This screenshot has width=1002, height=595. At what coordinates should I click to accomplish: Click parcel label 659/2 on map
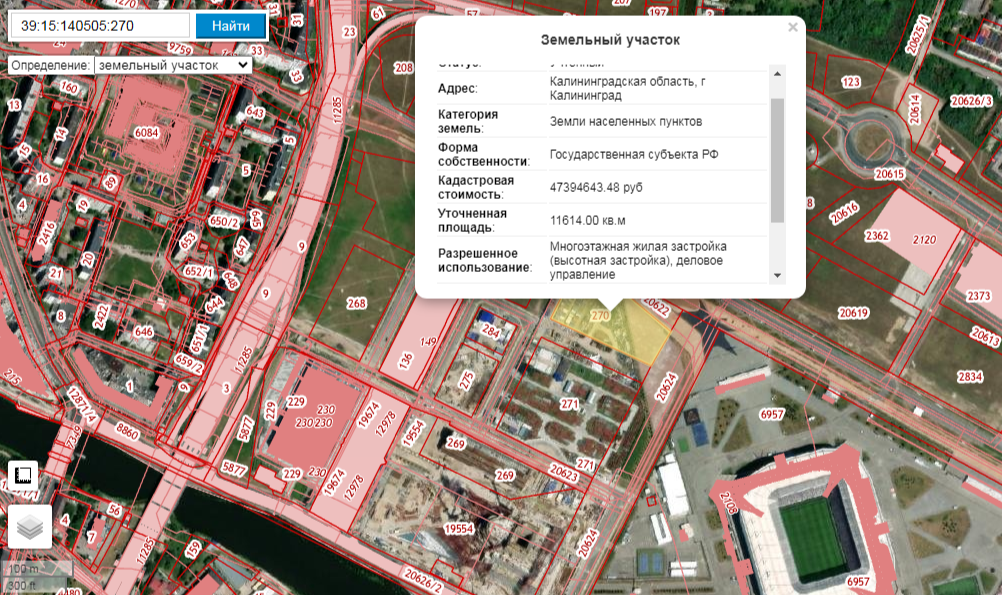[x=189, y=364]
